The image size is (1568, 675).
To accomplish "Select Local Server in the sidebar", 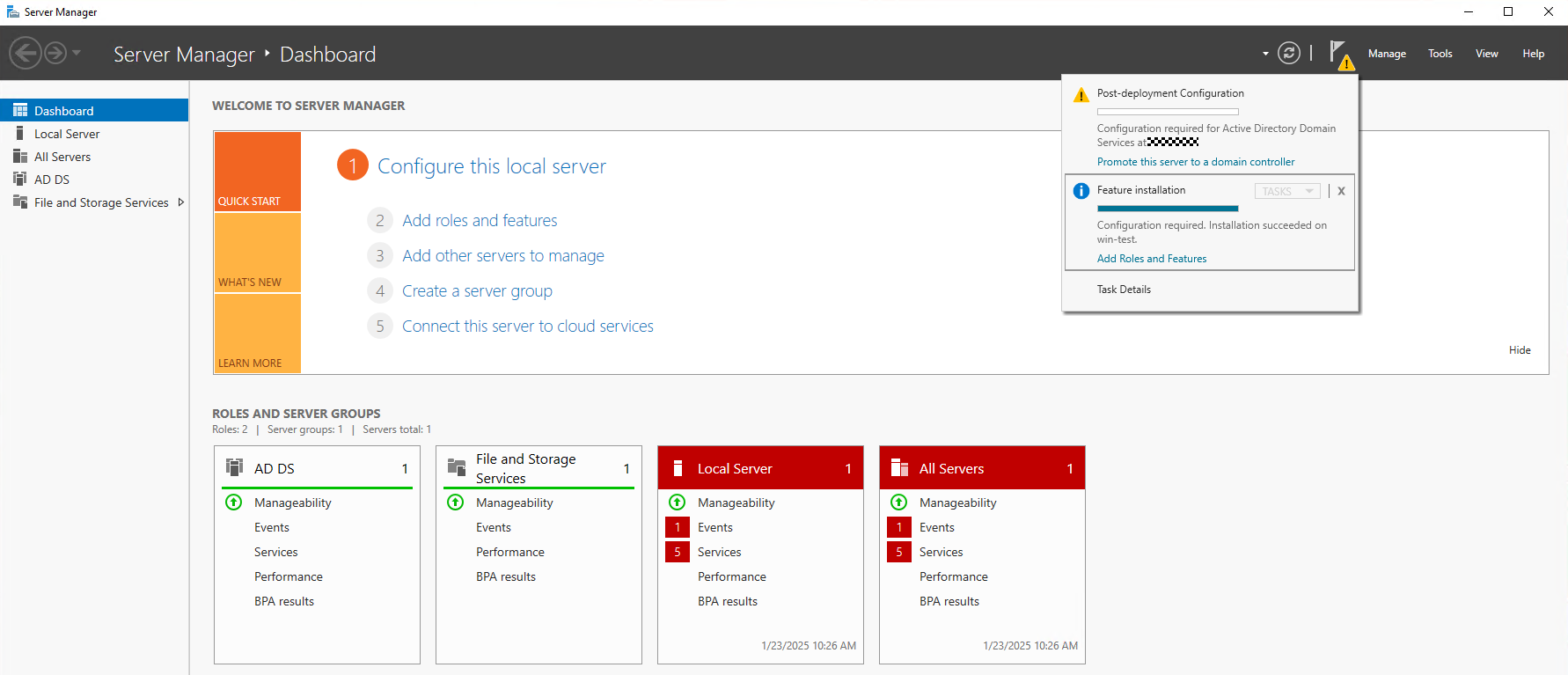I will click(94, 134).
